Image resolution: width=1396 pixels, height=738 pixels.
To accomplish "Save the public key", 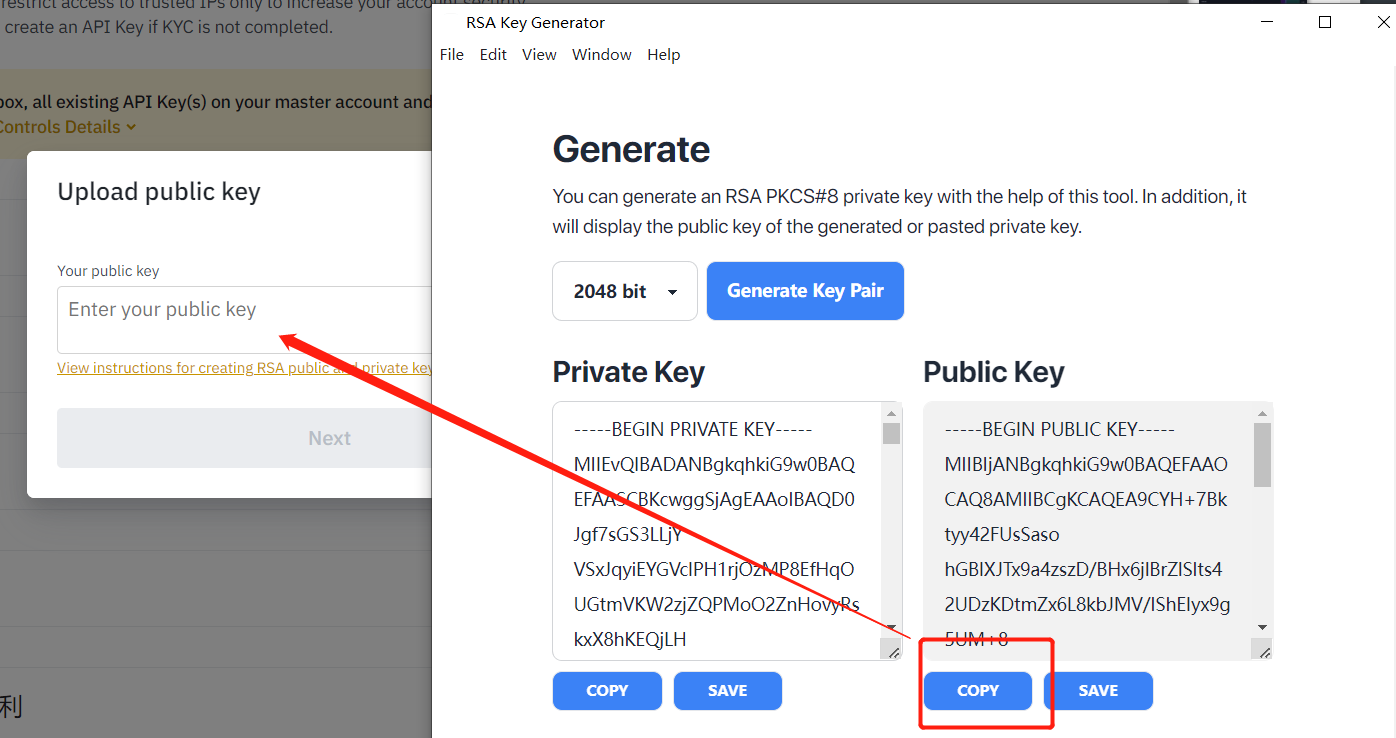I will click(1098, 691).
